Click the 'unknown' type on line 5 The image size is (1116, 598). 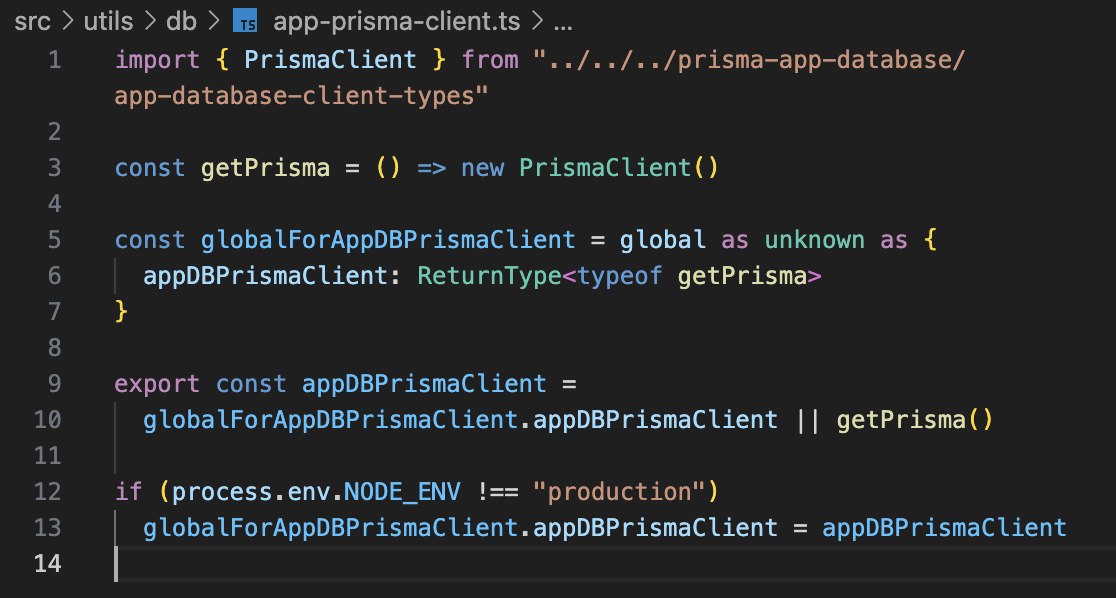814,240
